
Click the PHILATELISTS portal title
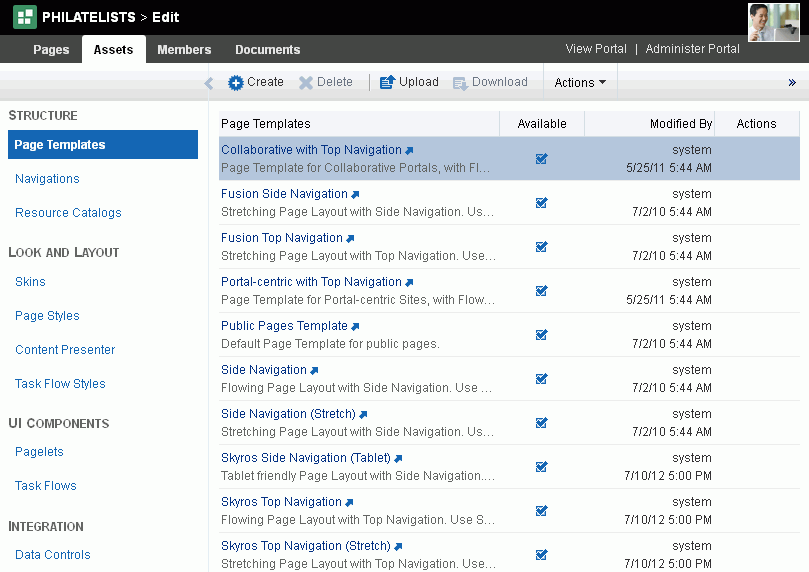[x=89, y=17]
